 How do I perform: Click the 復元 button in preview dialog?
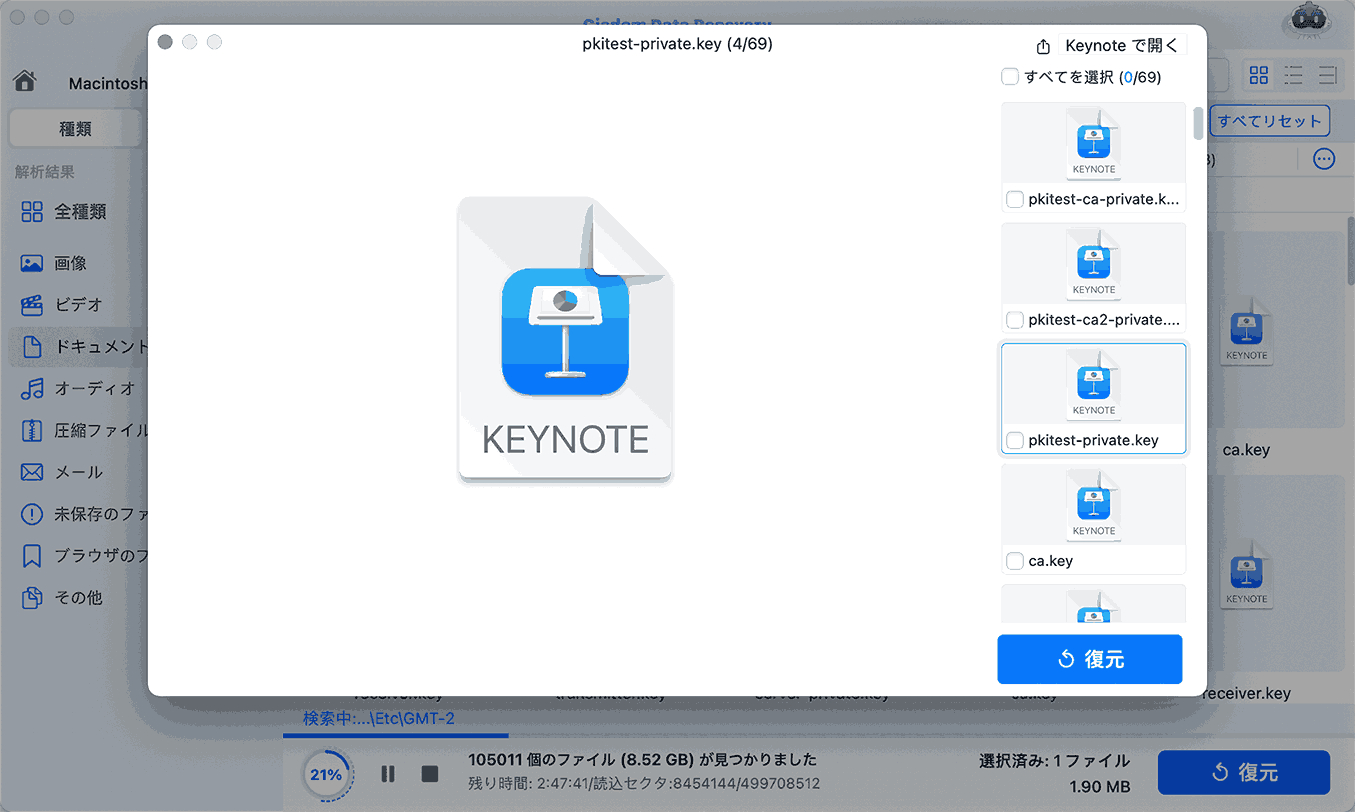point(1089,659)
